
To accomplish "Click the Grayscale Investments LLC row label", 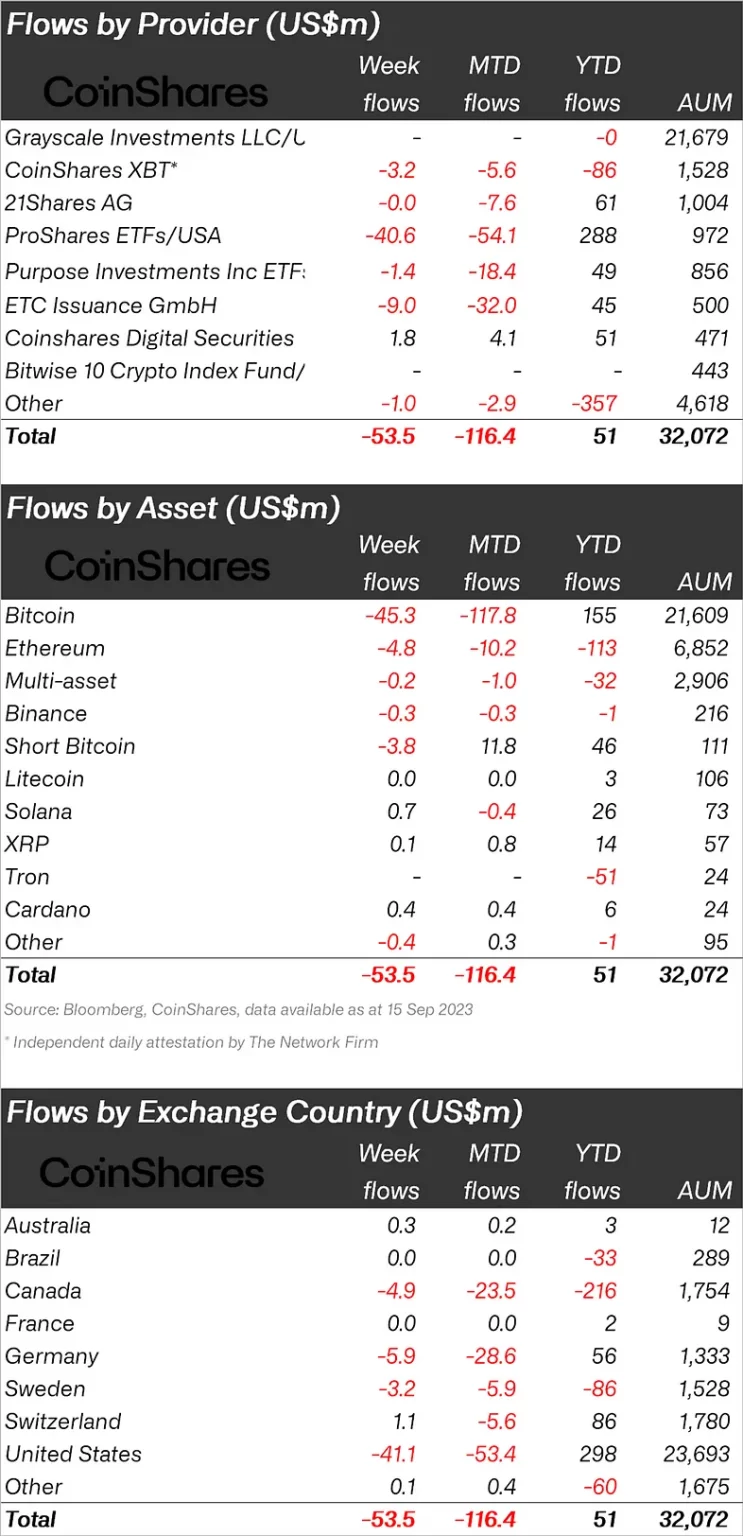I will point(154,137).
